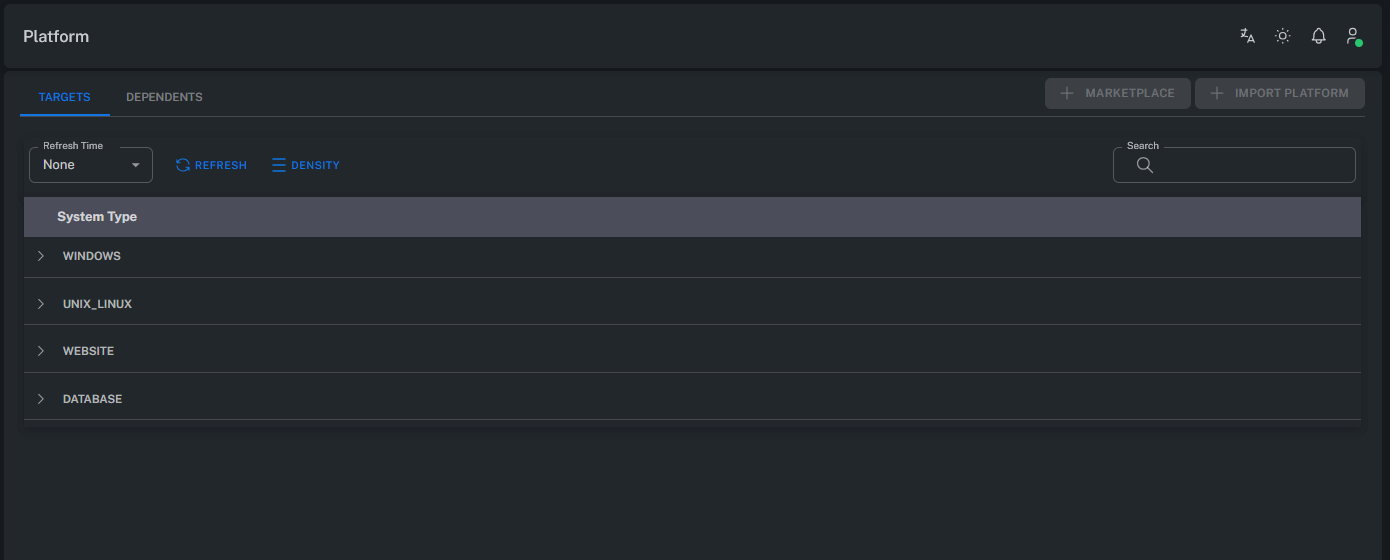Focus the Search input field
This screenshot has height=560, width=1390.
click(1250, 166)
